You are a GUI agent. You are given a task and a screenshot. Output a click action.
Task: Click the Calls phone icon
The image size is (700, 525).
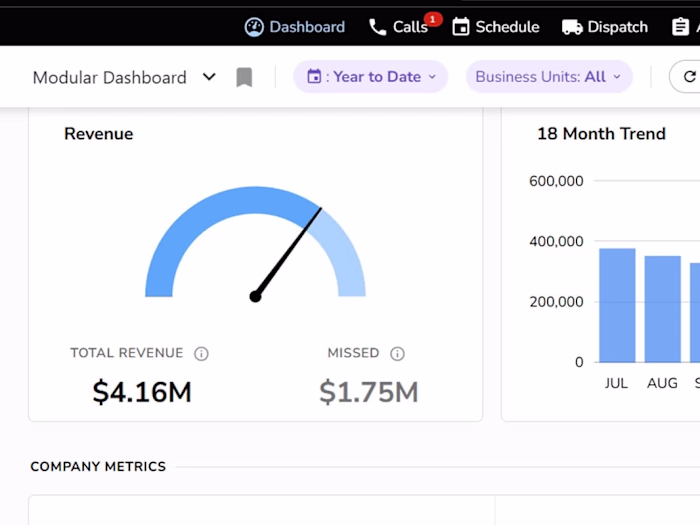coord(377,27)
